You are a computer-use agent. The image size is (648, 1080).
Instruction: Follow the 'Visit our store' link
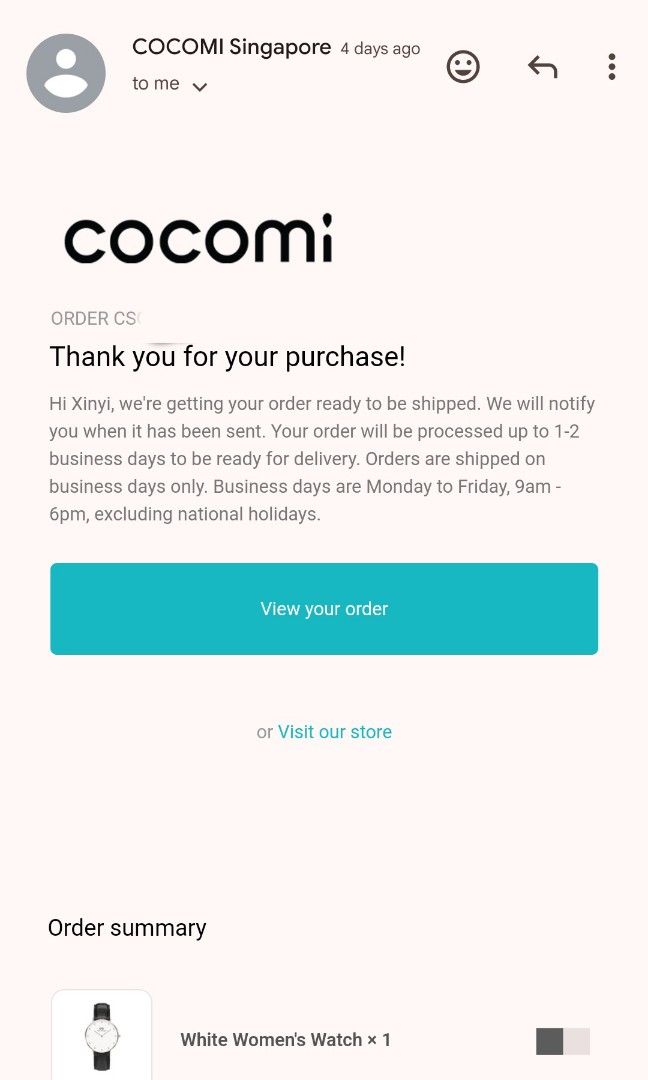pos(335,731)
